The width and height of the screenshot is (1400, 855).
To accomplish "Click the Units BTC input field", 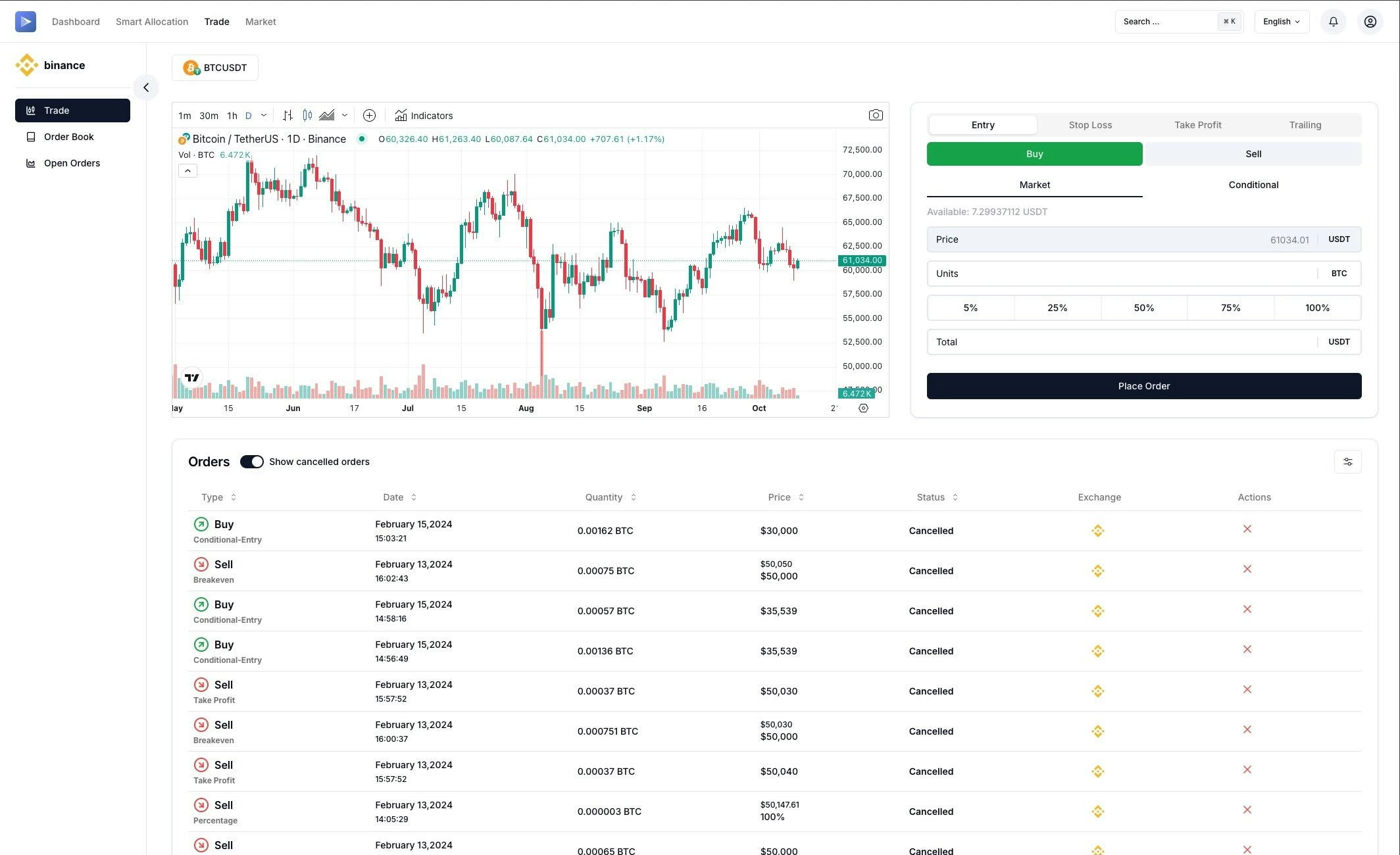I will coord(1122,274).
